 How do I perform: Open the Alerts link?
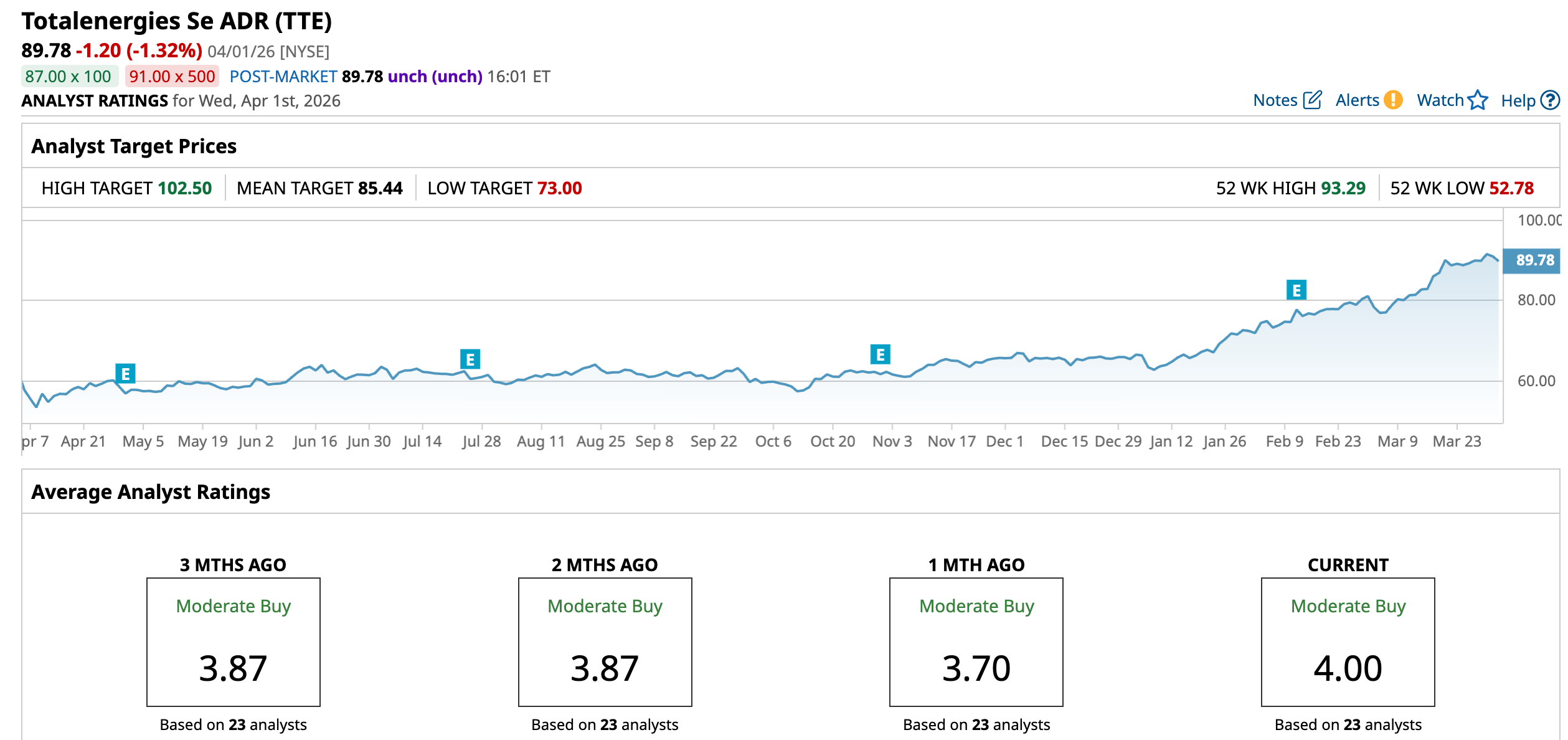(1357, 100)
